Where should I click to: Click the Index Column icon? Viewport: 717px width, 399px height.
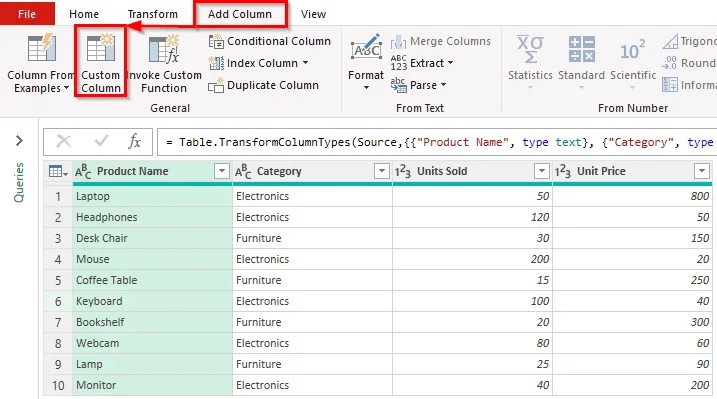(216, 63)
